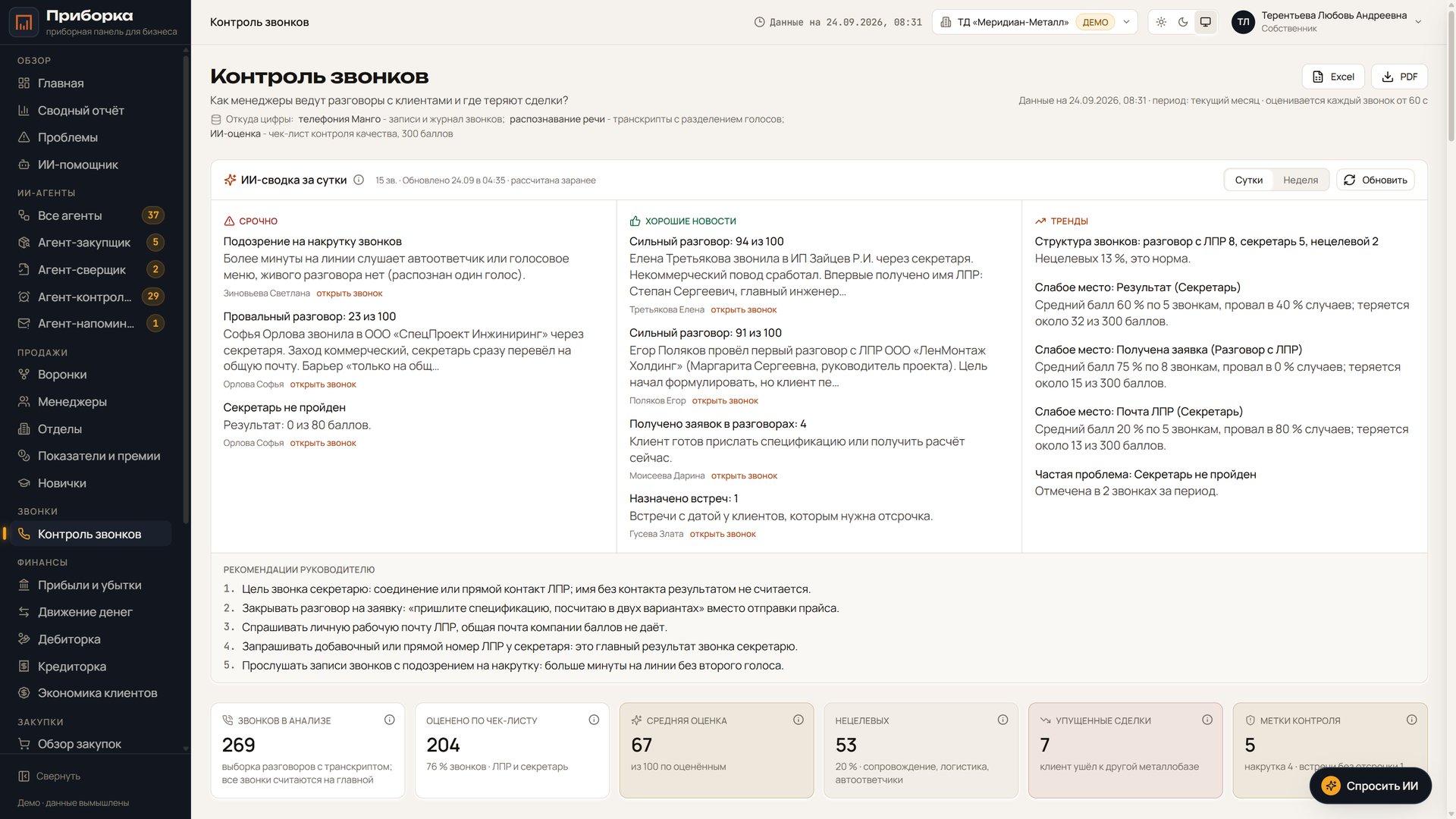Click the Менеджеры people icon
This screenshot has width=1456, height=819.
(24, 402)
